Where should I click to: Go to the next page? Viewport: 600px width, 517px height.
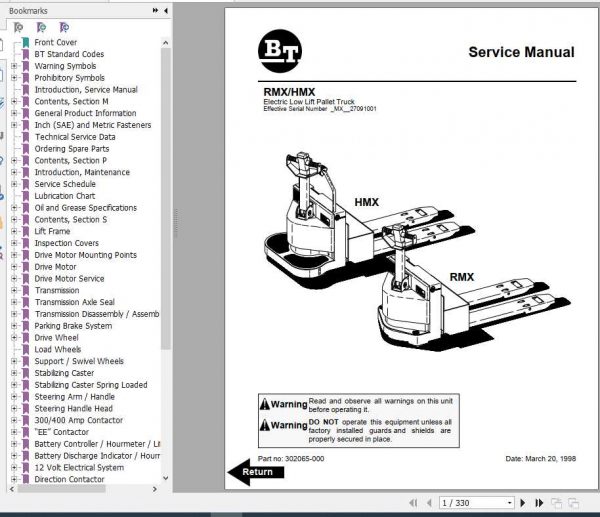point(523,503)
